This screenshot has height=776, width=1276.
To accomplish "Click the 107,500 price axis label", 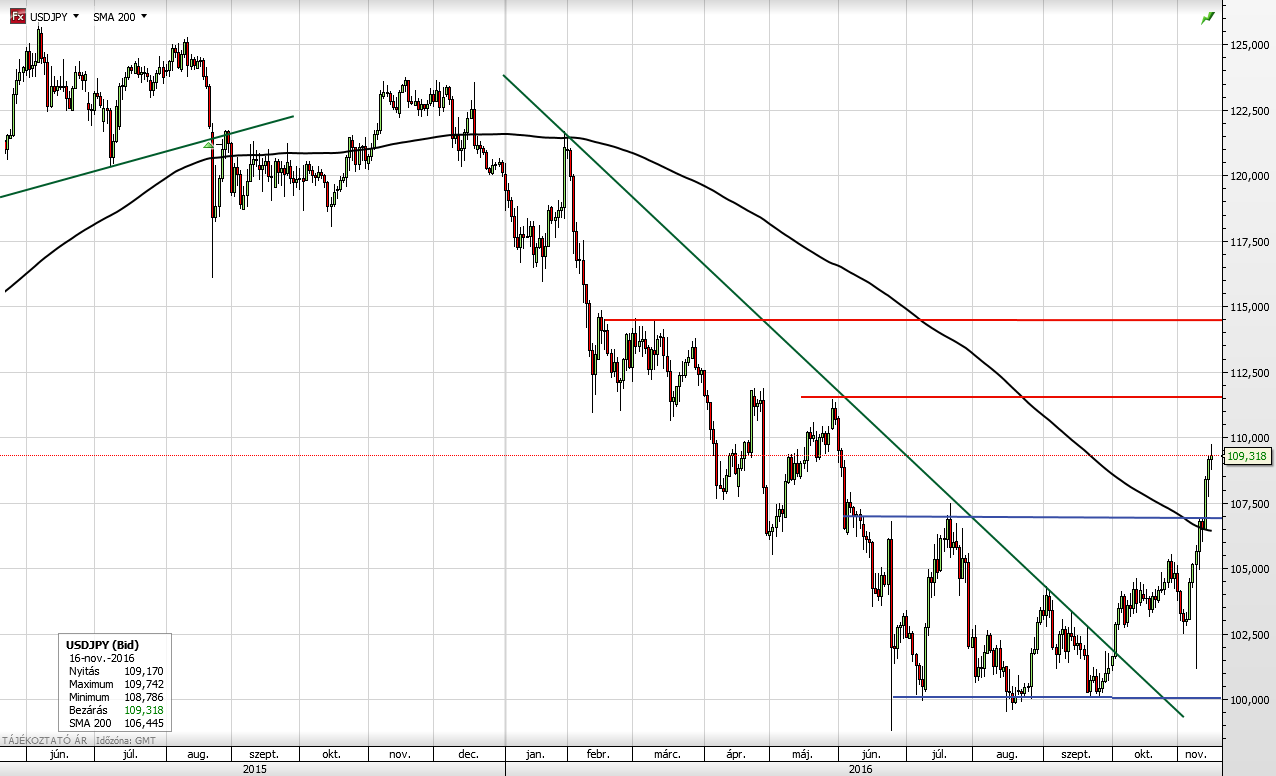I will tap(1250, 504).
